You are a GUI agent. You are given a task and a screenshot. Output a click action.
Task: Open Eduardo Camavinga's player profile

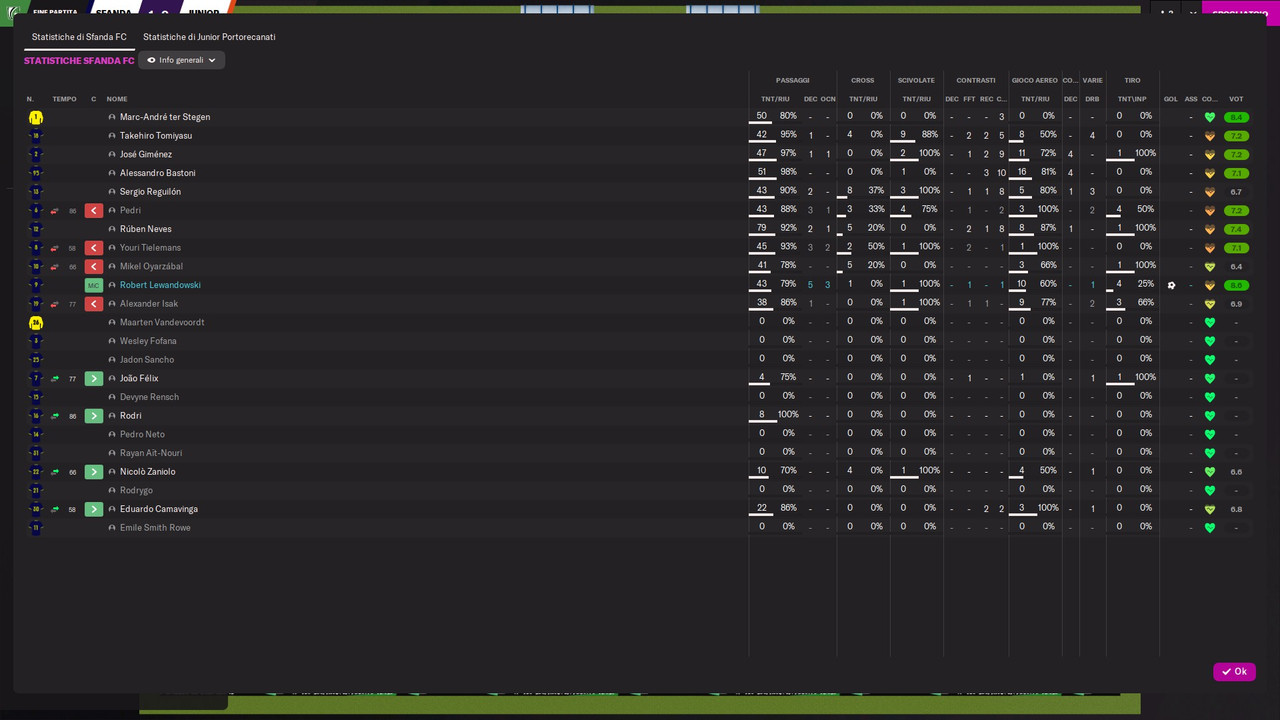(x=159, y=509)
